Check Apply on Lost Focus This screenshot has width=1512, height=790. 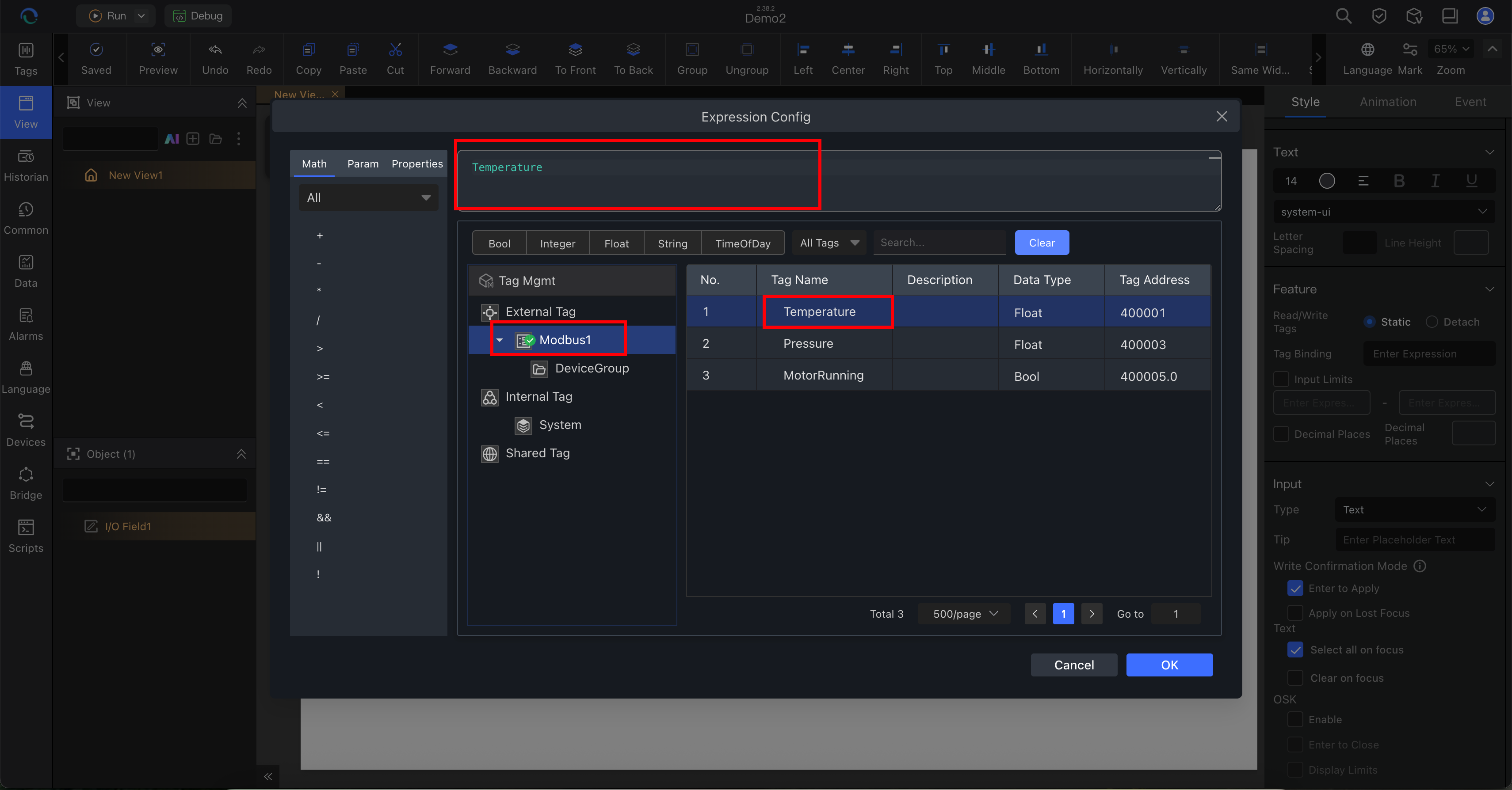(x=1295, y=613)
